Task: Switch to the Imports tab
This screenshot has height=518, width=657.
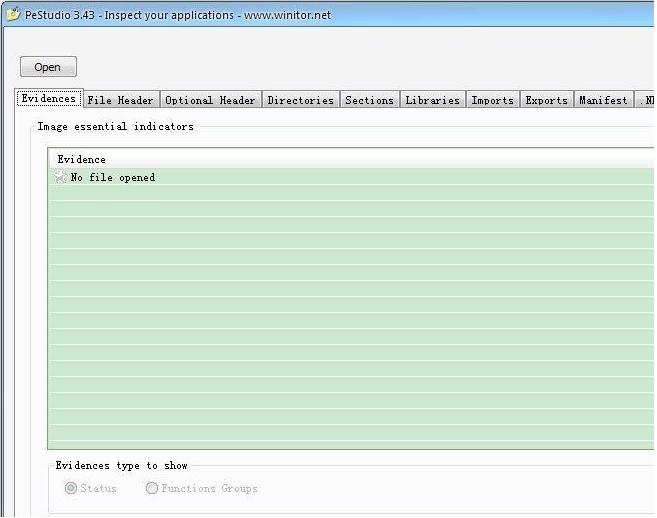Action: pos(493,100)
